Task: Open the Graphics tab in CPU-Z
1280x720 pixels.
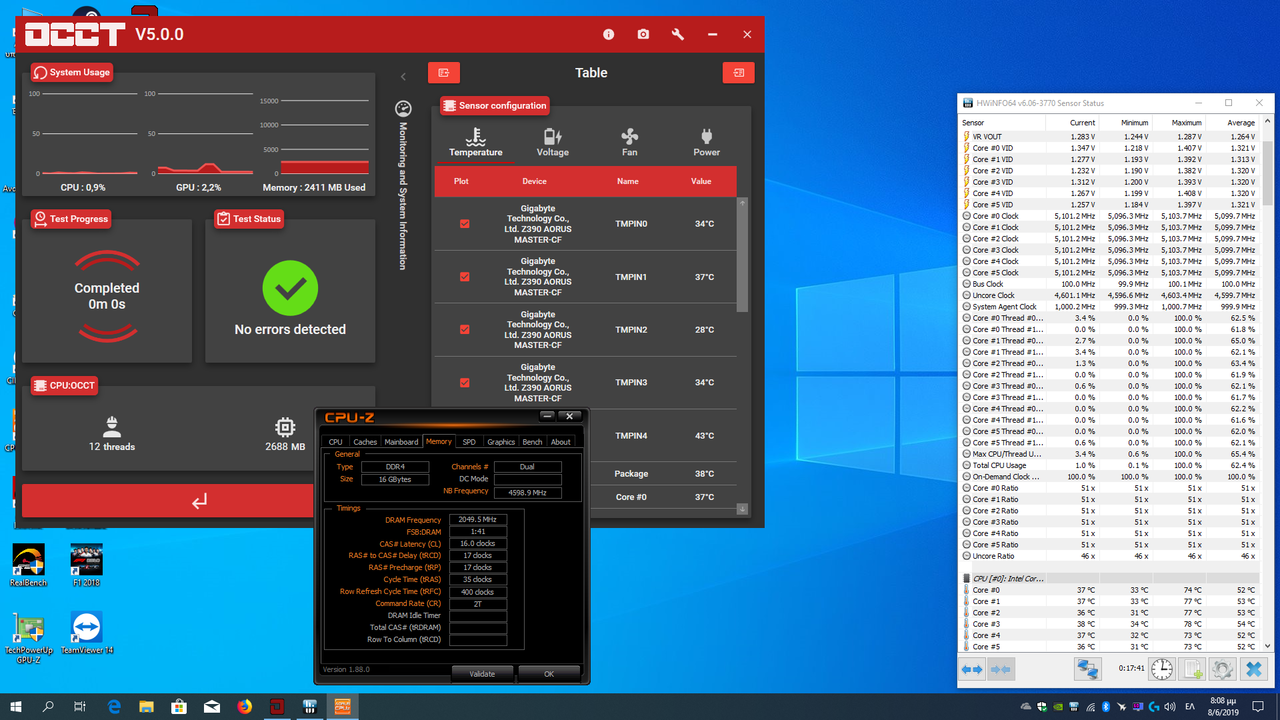Action: pyautogui.click(x=501, y=441)
